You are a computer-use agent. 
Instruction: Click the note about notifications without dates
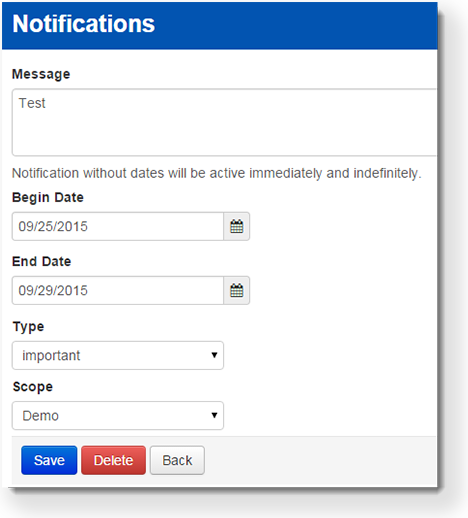(217, 173)
